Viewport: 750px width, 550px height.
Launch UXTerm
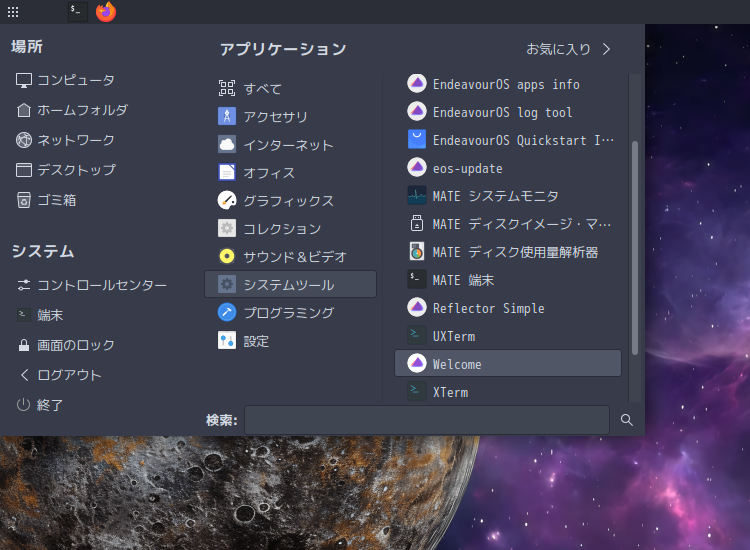click(507, 336)
